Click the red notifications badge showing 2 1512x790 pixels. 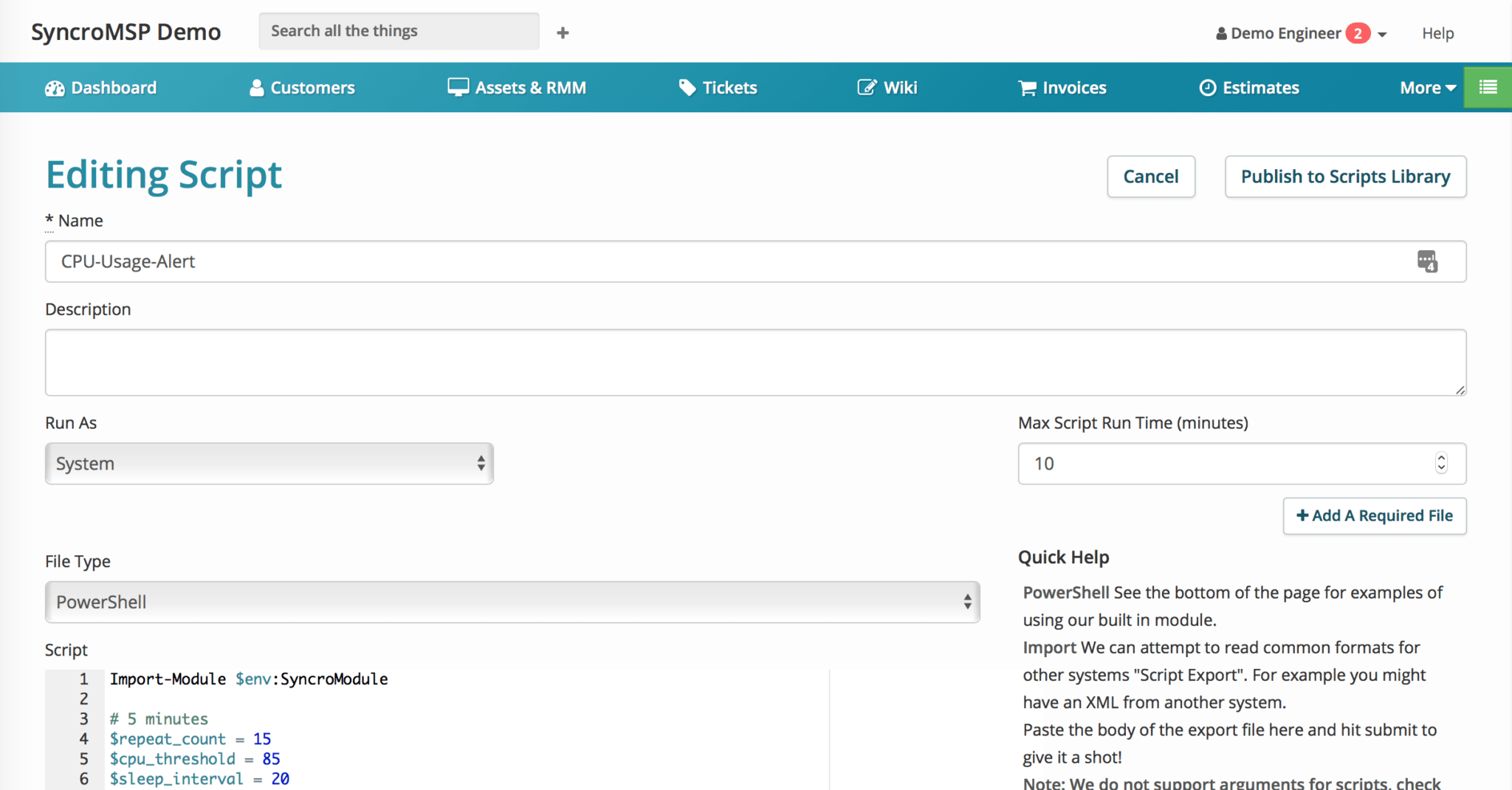(1358, 33)
